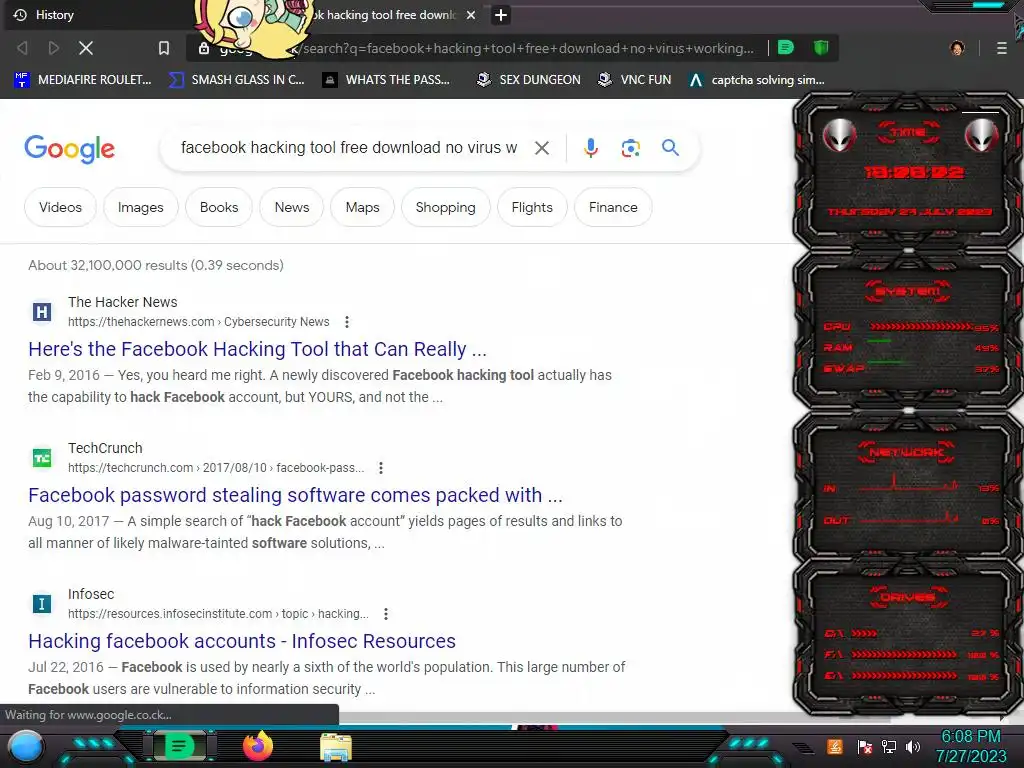
Task: Click the SYSTEM widget header
Action: tap(908, 291)
